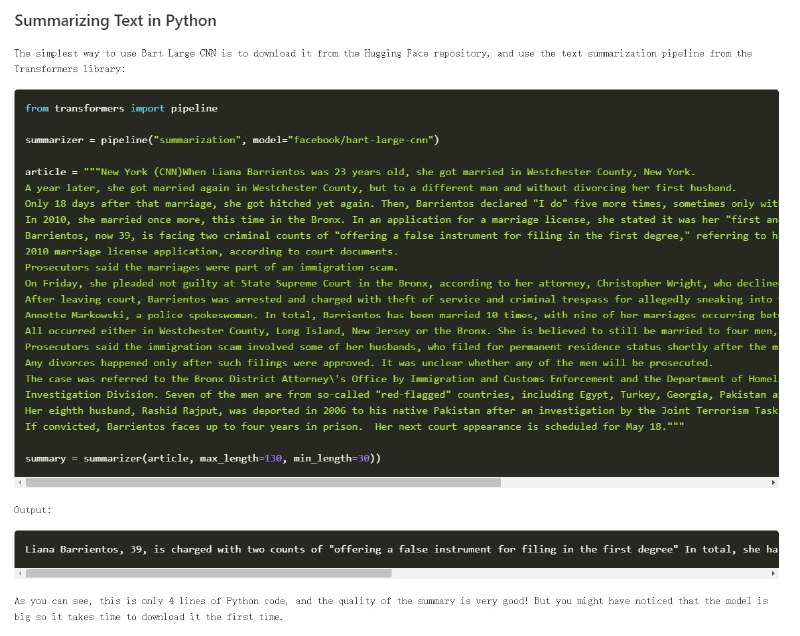Click the min_length value 30
This screenshot has height=636, width=800.
(x=363, y=459)
